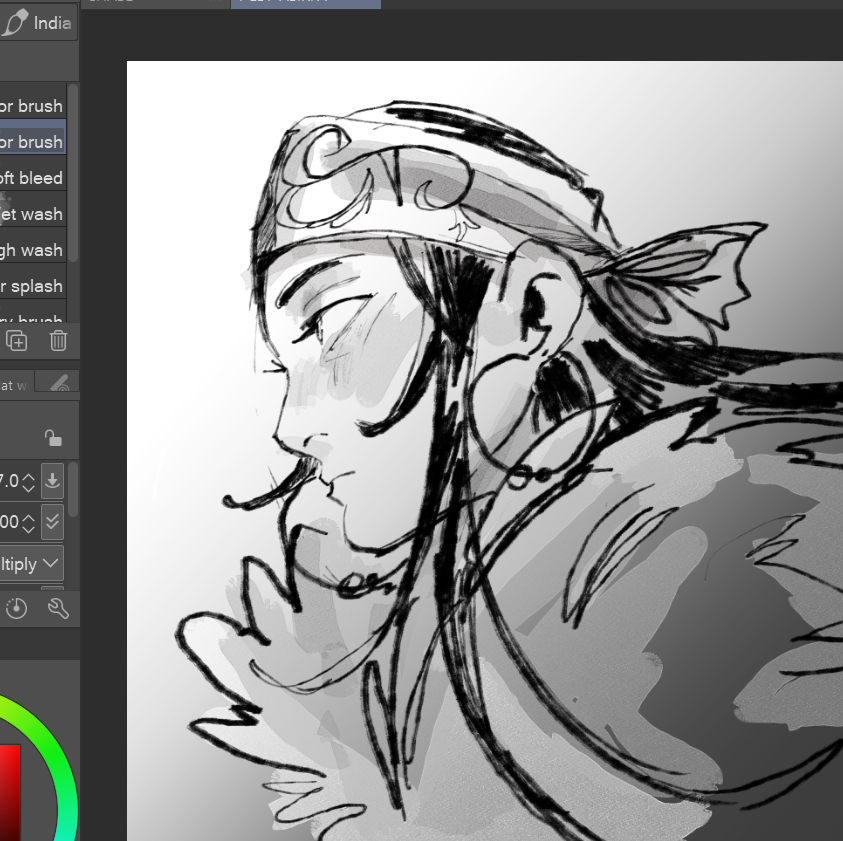Click the sub tool list scrollbar
Screen dimensions: 843x841
(73, 172)
